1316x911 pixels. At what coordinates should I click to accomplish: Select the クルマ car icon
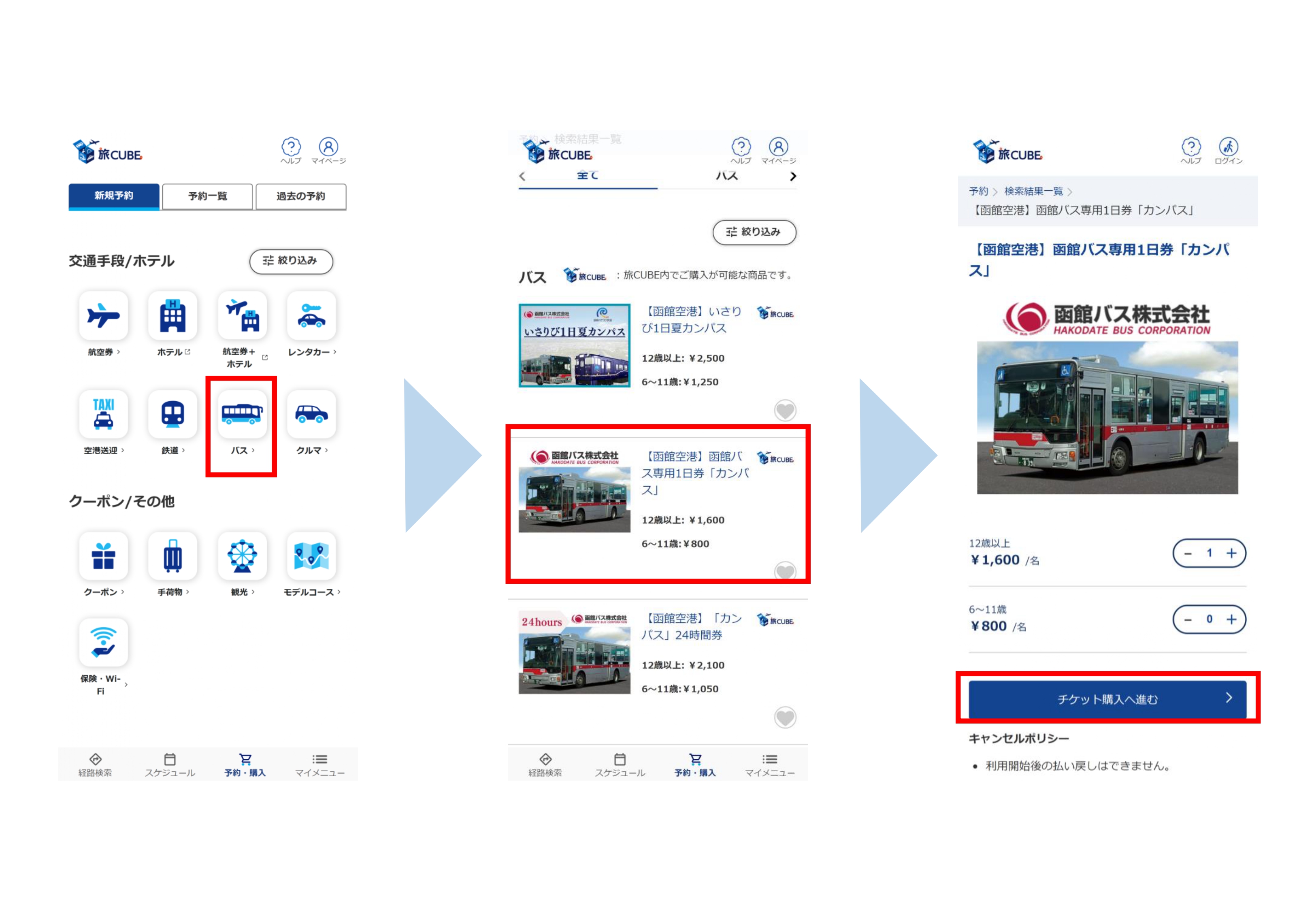pos(312,414)
